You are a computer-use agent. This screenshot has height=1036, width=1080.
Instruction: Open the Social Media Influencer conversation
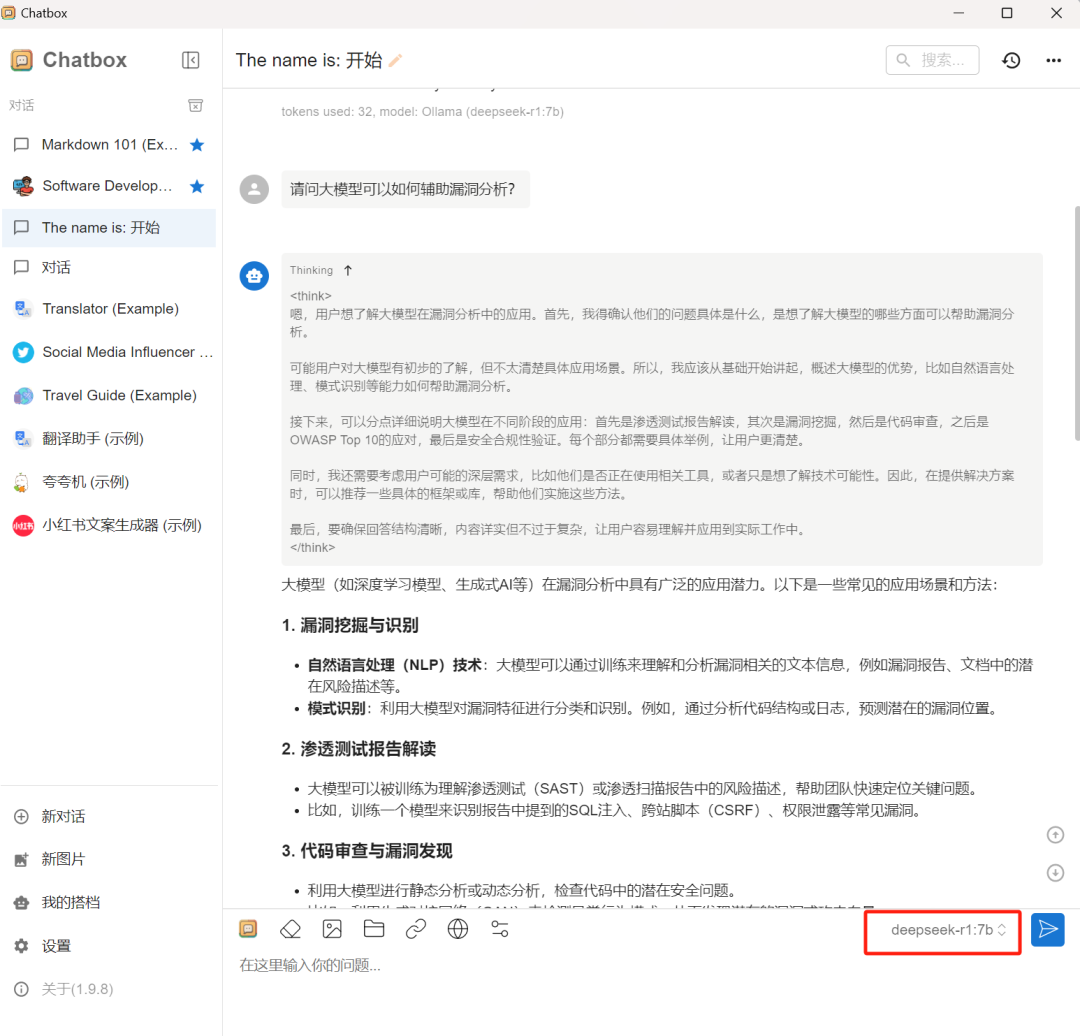(x=110, y=352)
